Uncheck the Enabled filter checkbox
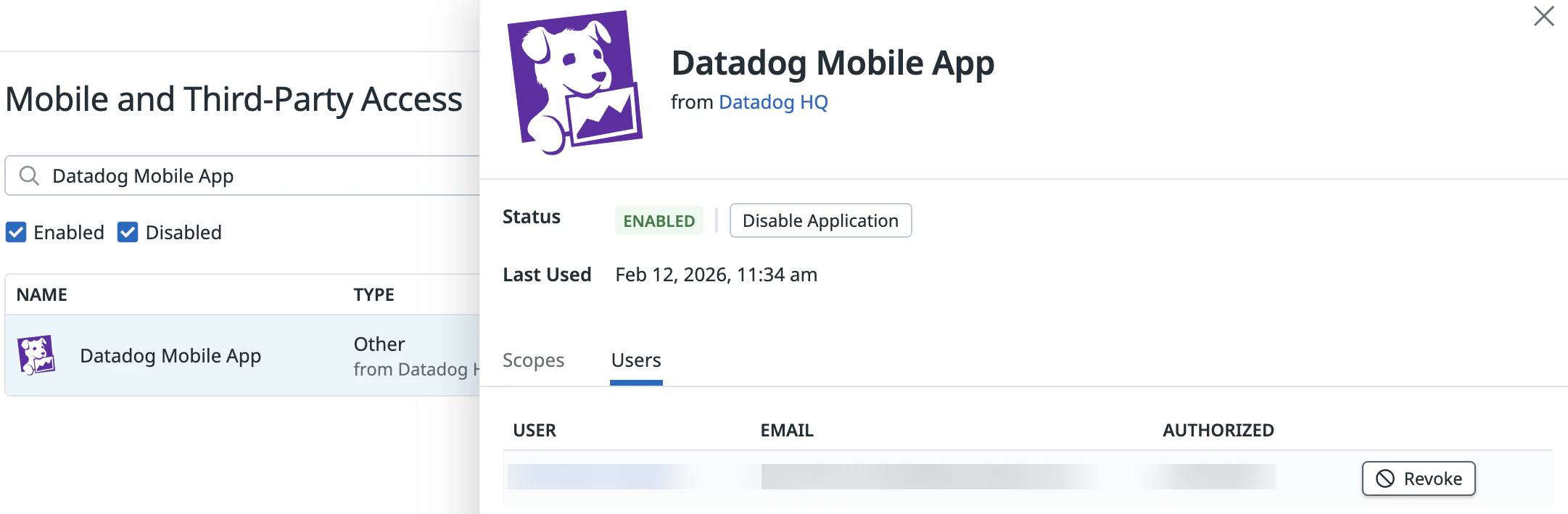 pyautogui.click(x=16, y=232)
